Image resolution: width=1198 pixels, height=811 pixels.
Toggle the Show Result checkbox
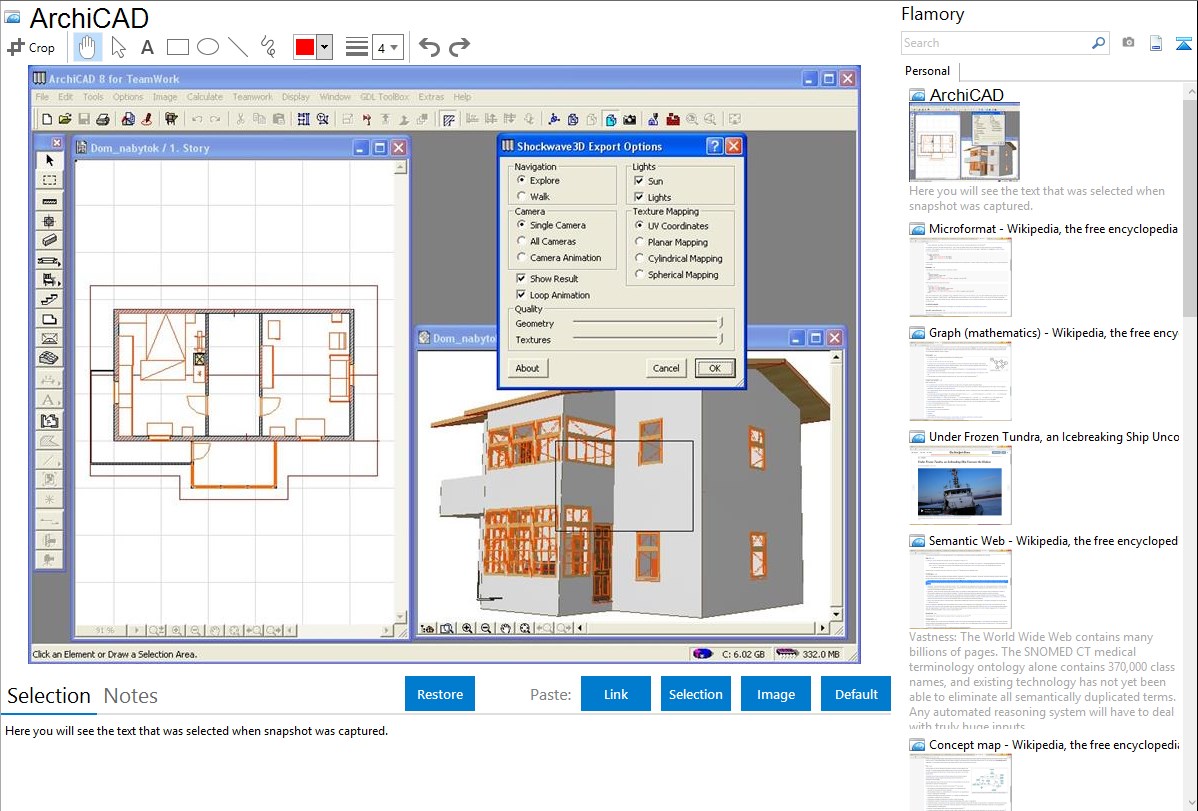point(521,278)
